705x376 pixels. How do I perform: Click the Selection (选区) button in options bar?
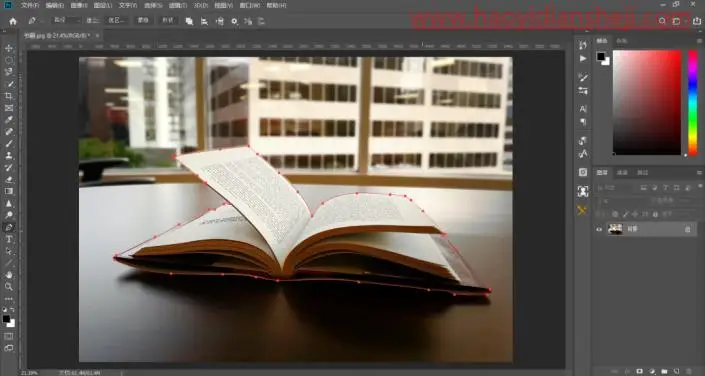(x=117, y=21)
